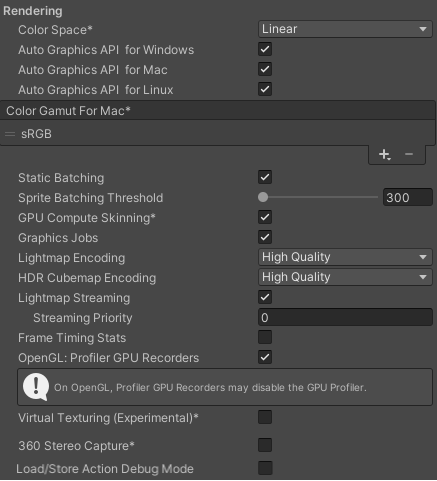Open the HDR Cubemap Encoding dropdown
Image resolution: width=437 pixels, height=481 pixels.
[x=345, y=277]
